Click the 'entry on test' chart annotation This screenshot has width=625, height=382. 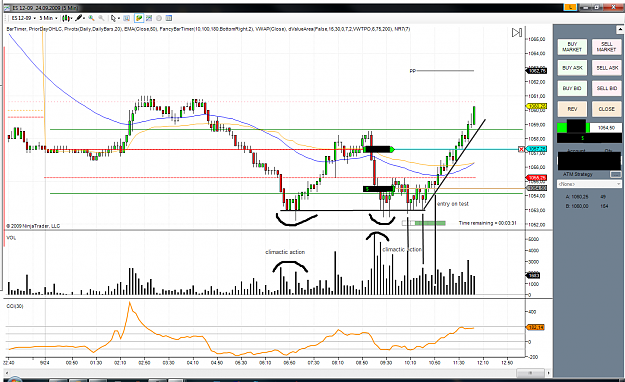point(453,204)
